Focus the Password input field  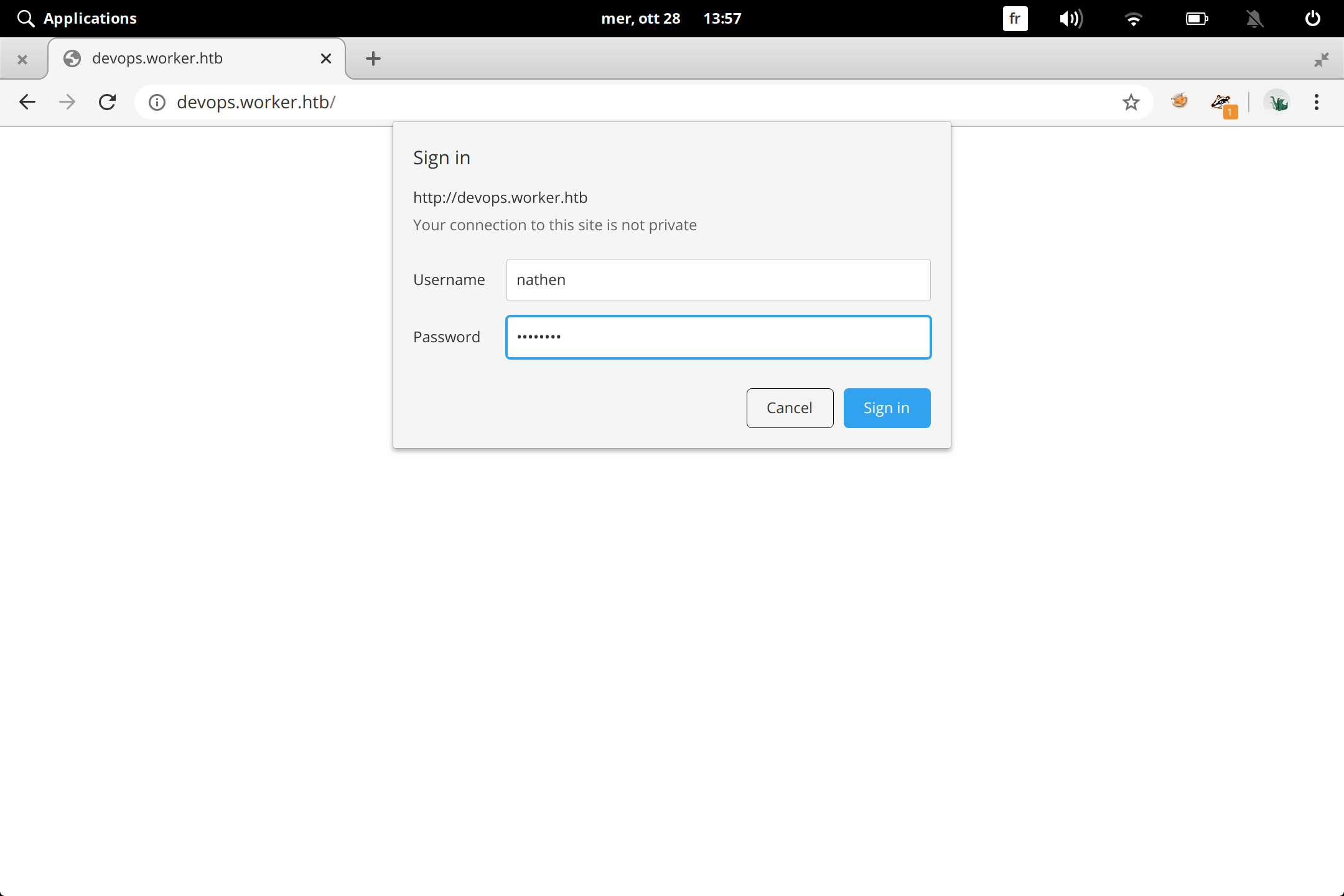click(718, 337)
